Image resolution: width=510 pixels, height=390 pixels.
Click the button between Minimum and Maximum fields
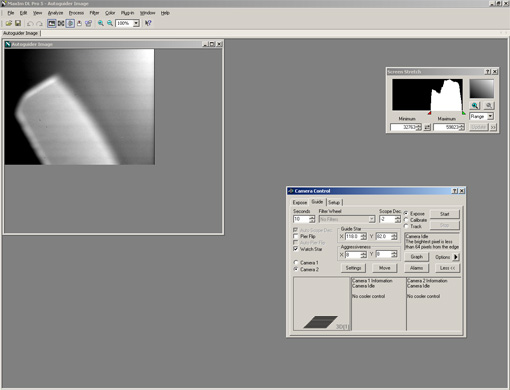tap(427, 127)
